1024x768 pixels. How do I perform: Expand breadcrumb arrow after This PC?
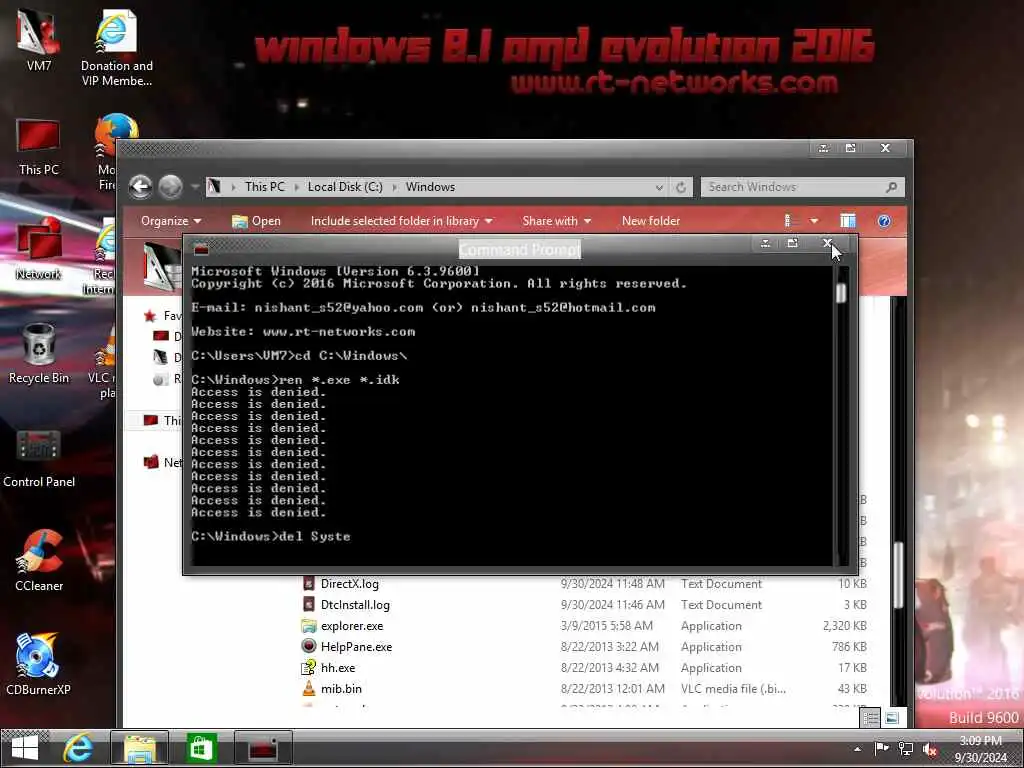296,187
